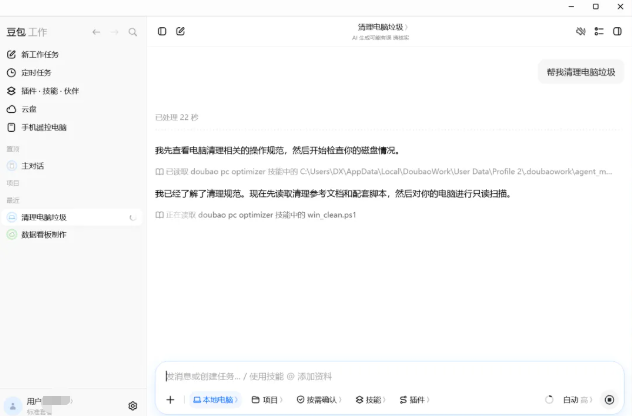The width and height of the screenshot is (632, 416).
Task: Start a new chat with the compose icon
Action: pyautogui.click(x=180, y=31)
